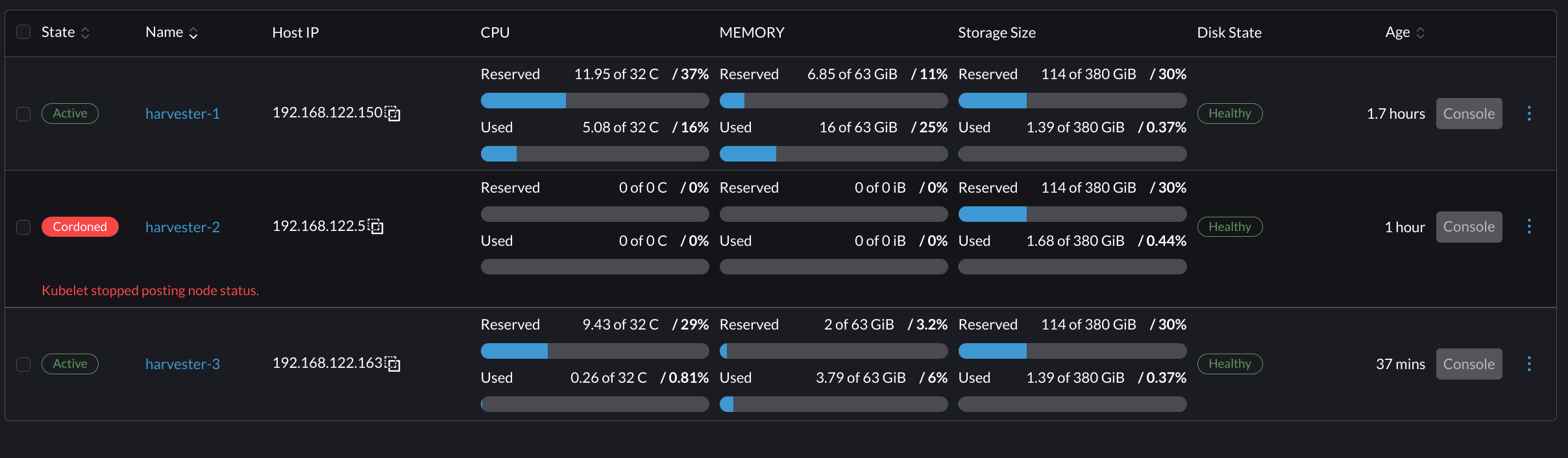Copy harvester-2 host IP address
The image size is (1568, 458).
pyautogui.click(x=376, y=227)
